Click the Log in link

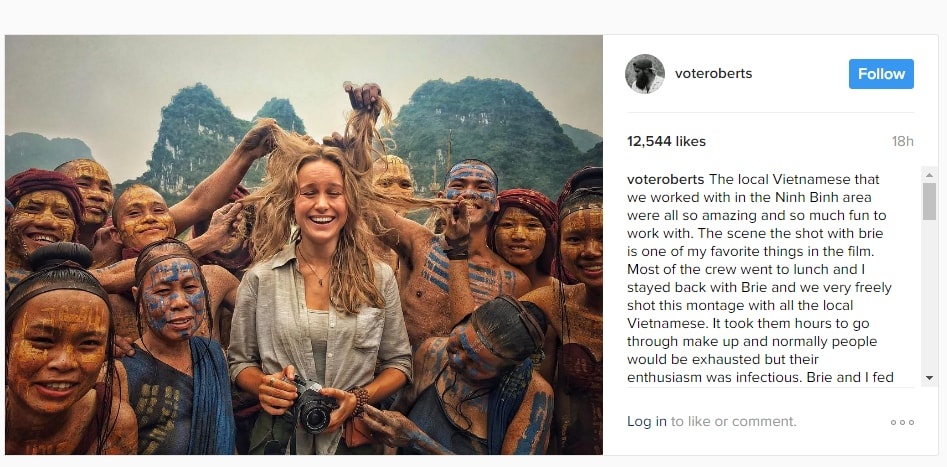pos(647,421)
